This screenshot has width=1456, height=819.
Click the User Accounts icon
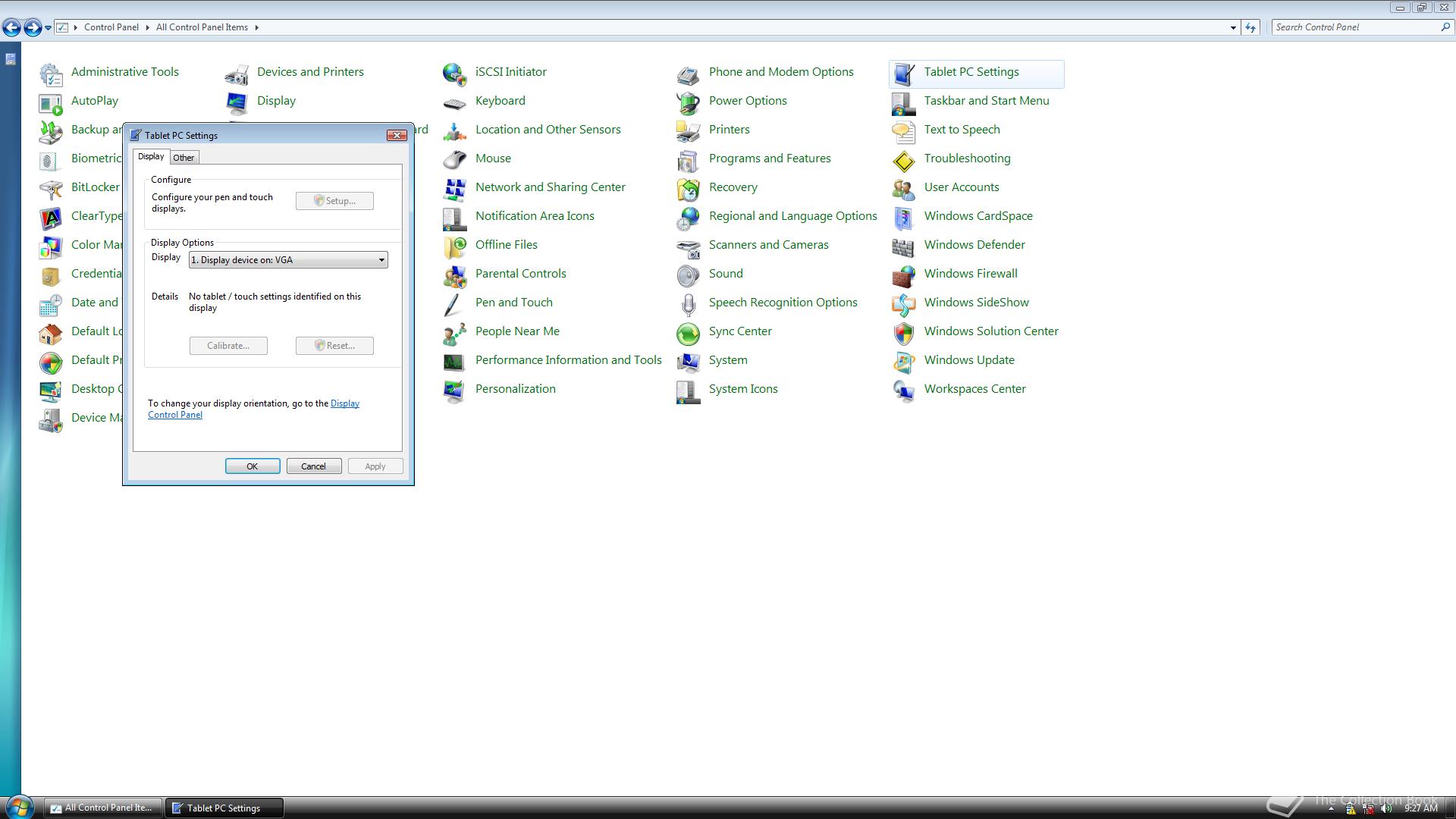(x=904, y=189)
